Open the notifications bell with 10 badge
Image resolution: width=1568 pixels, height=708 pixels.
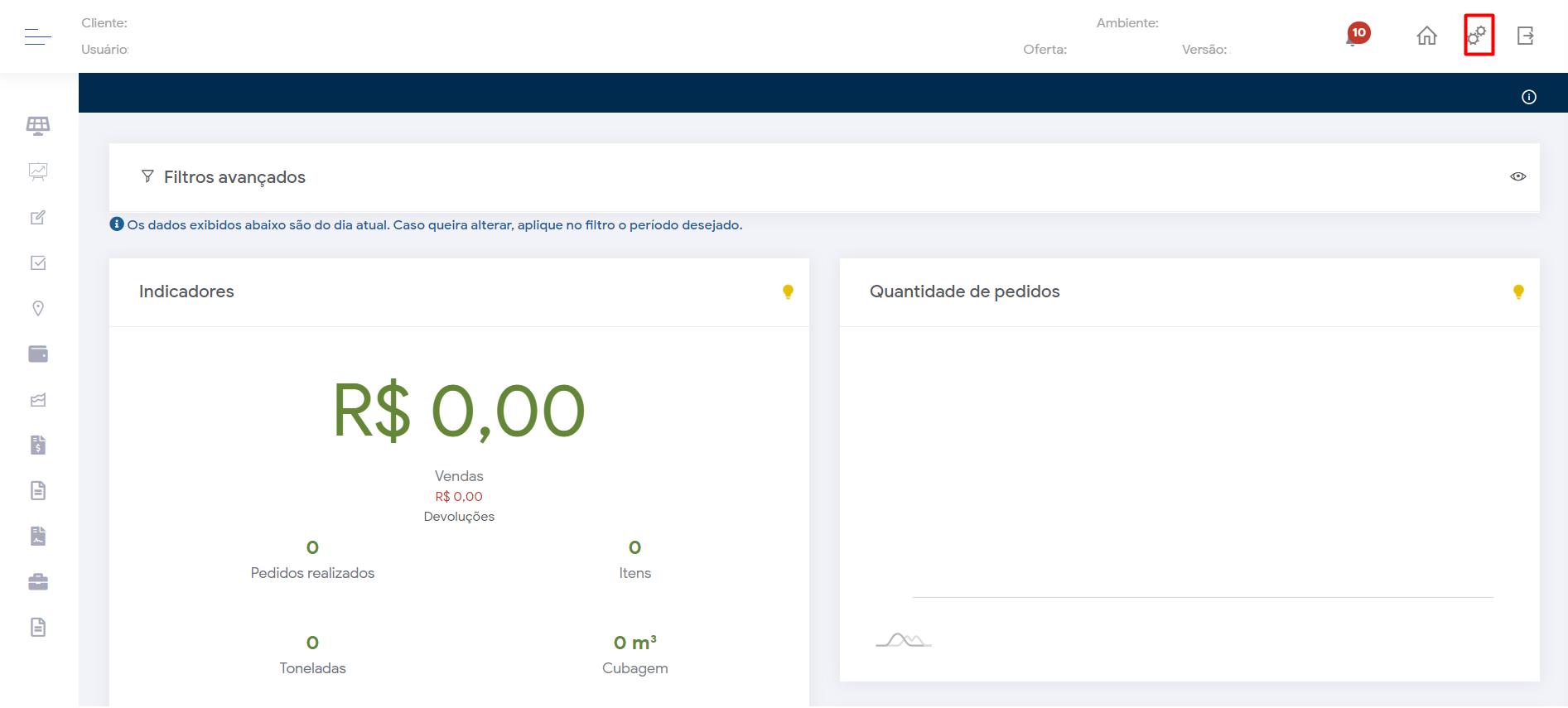tap(1355, 36)
